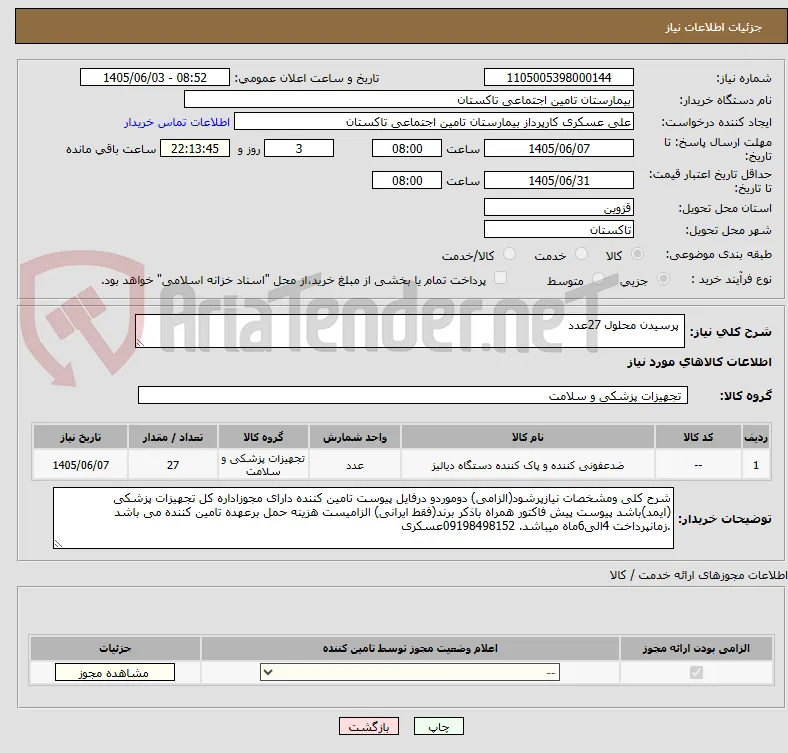The height and width of the screenshot is (753, 788).
Task: Click the کد کالا column header
Action: [x=698, y=437]
